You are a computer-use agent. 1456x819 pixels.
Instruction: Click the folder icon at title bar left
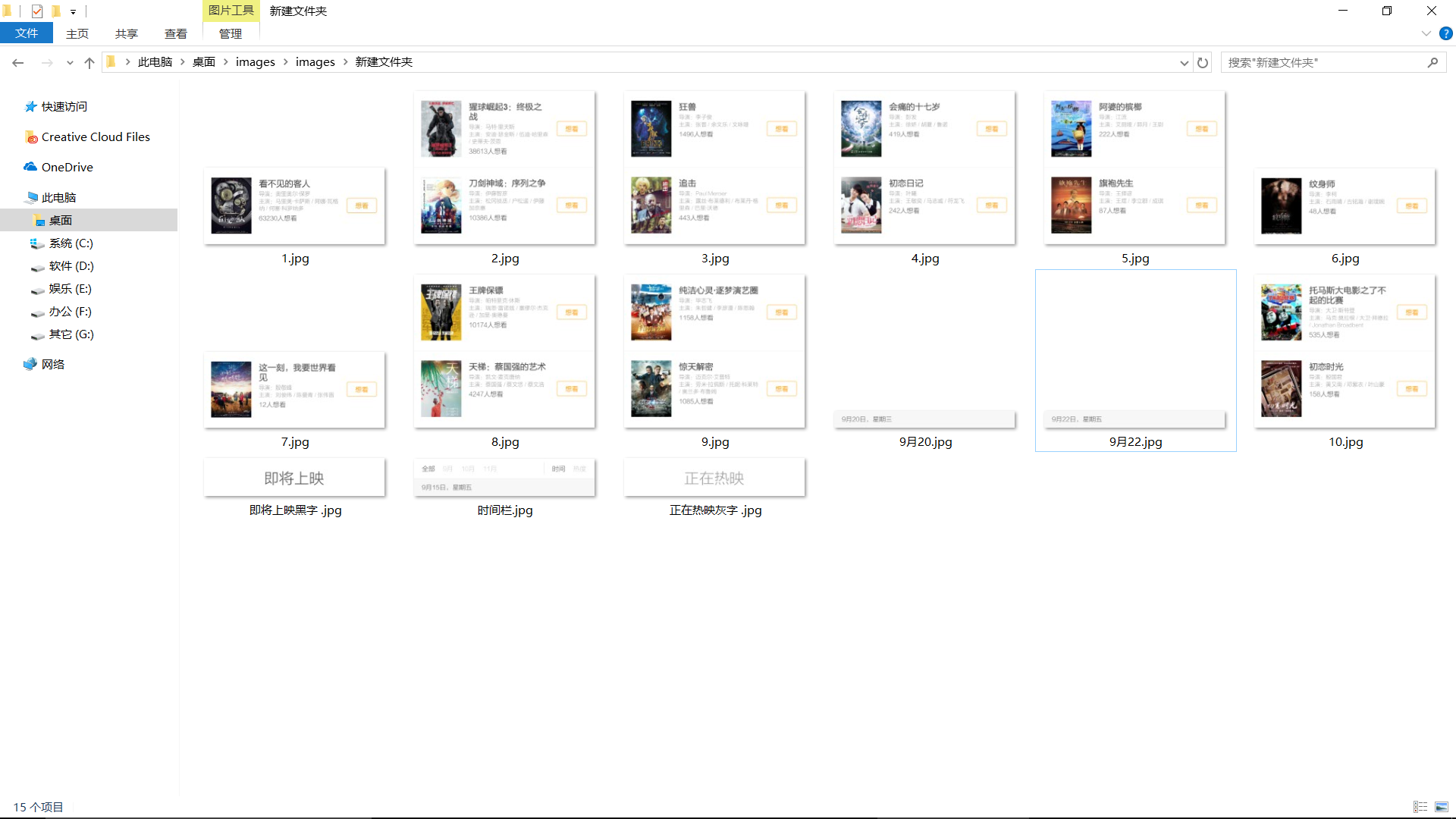(x=8, y=11)
